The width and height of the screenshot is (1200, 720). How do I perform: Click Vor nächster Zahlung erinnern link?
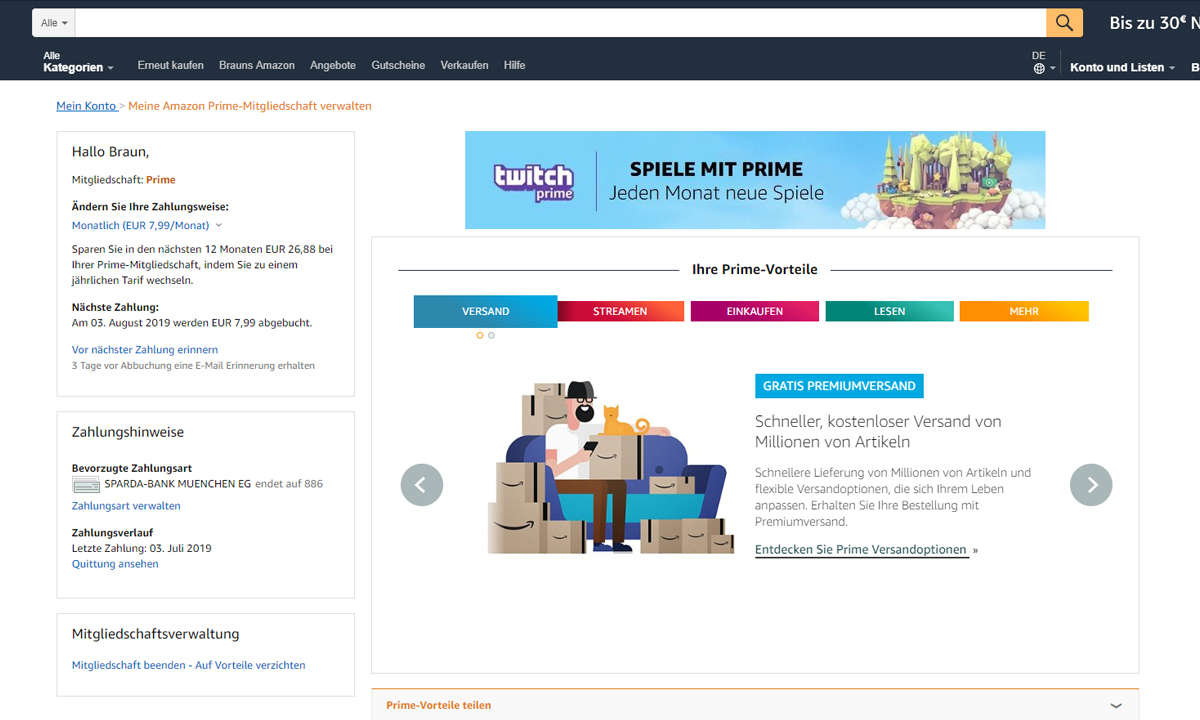pos(145,350)
